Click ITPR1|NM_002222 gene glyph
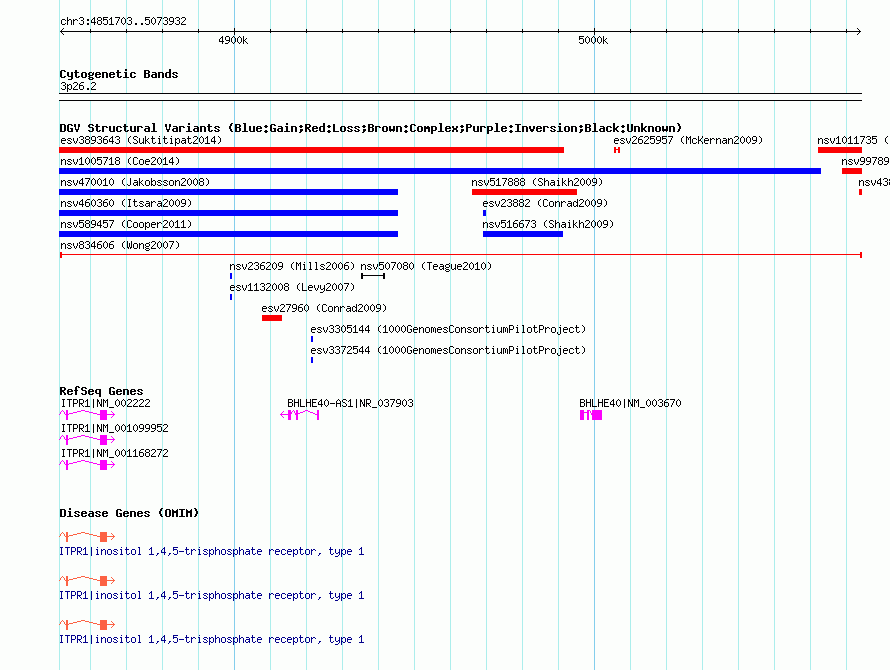This screenshot has height=670, width=890. pos(87,415)
